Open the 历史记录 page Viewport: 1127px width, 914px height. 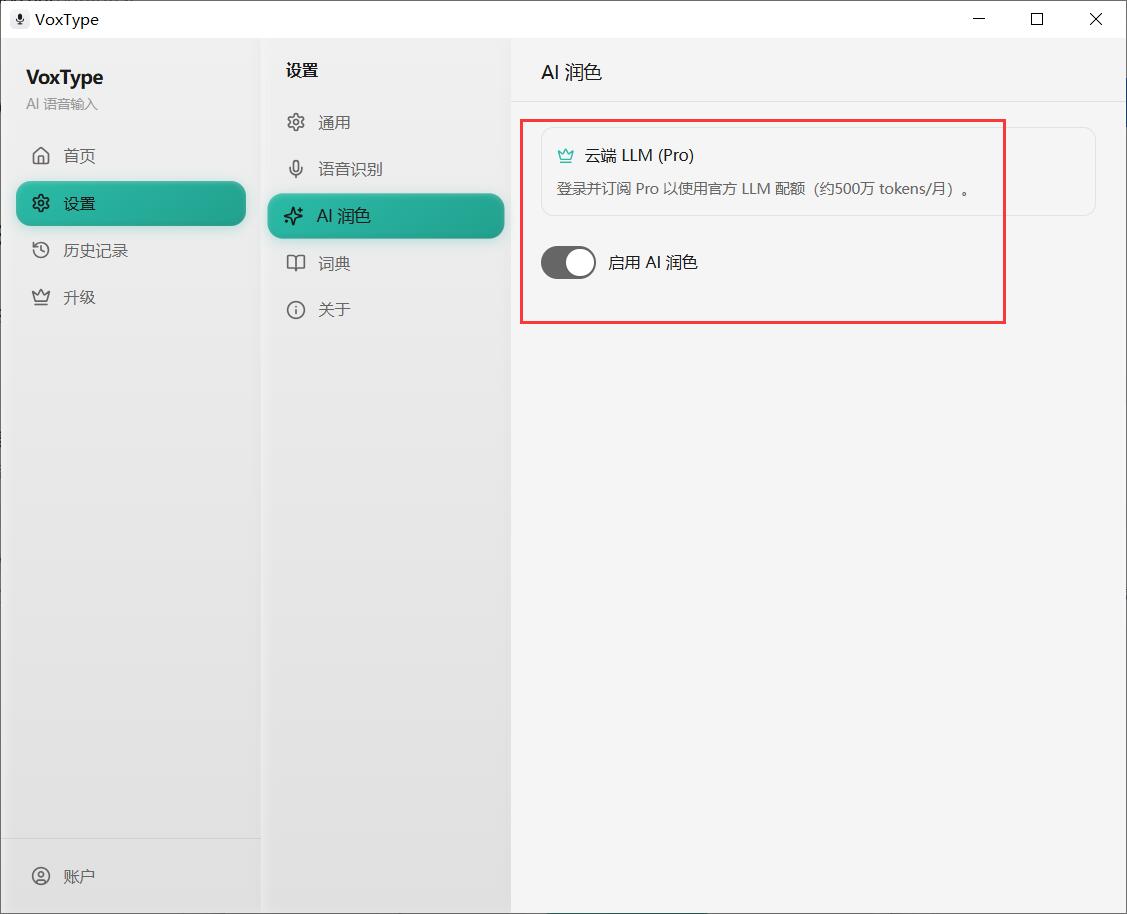pos(131,250)
